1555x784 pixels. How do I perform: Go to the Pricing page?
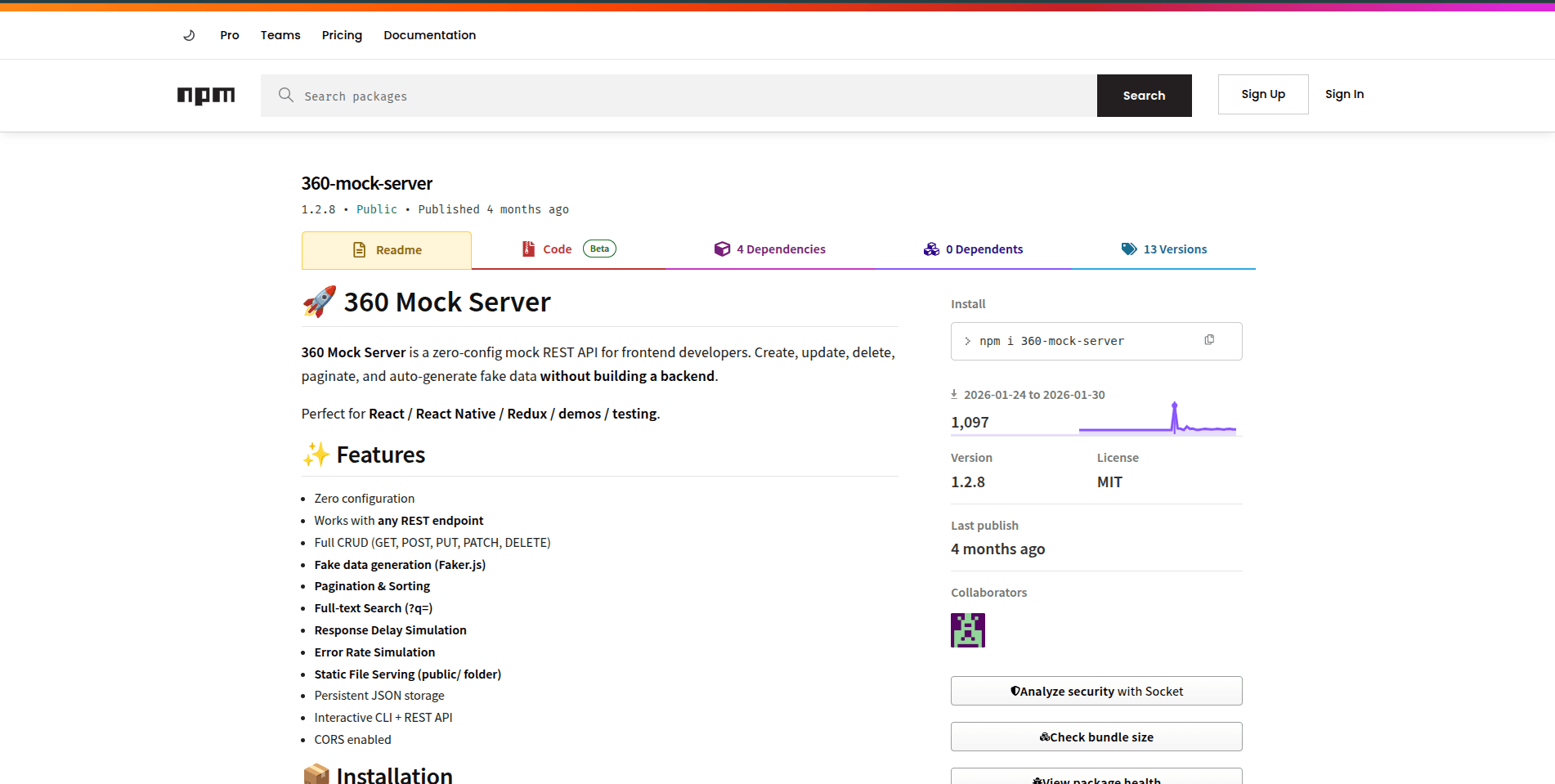(x=342, y=35)
